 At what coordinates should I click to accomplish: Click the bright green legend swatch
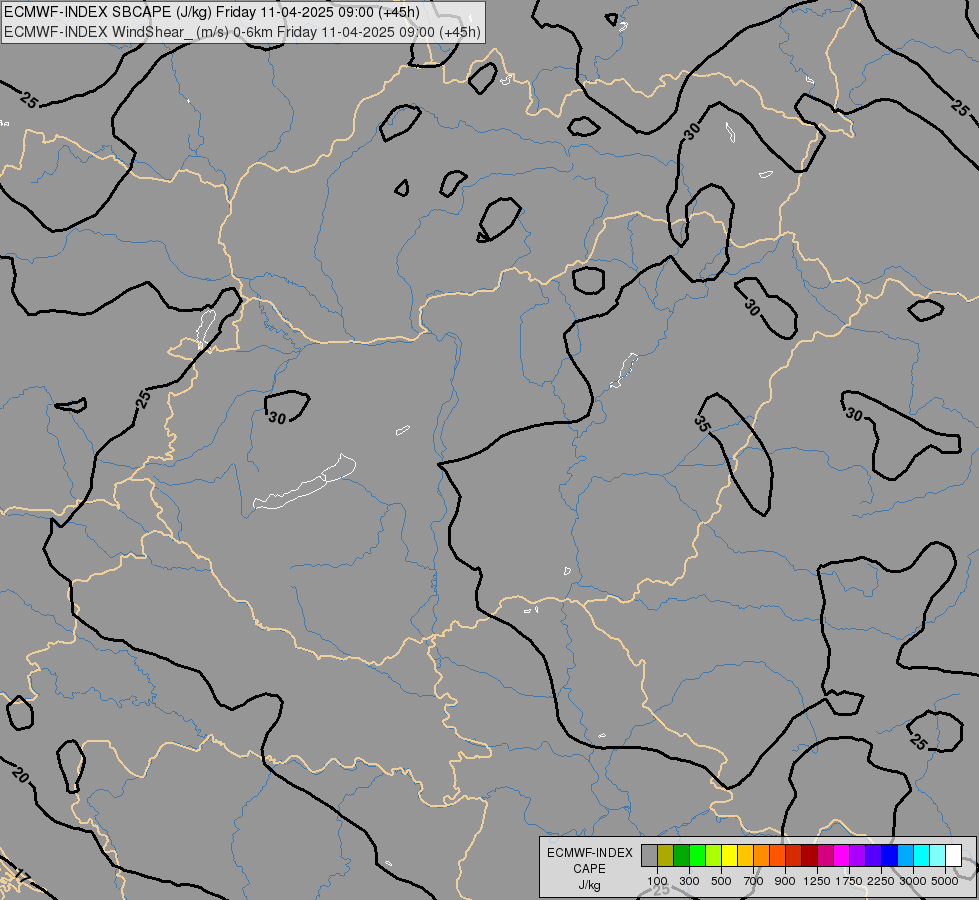697,855
